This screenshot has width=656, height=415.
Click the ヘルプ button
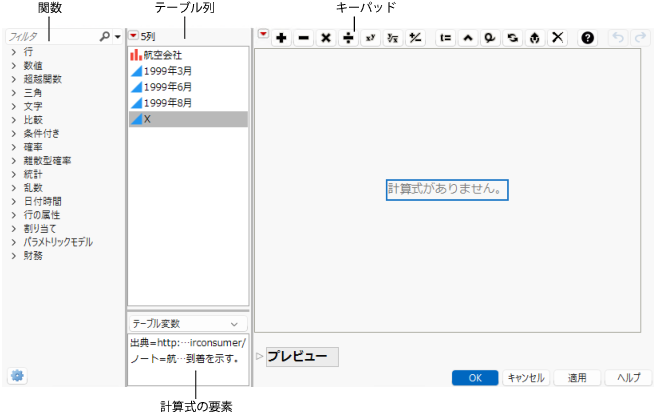click(628, 378)
